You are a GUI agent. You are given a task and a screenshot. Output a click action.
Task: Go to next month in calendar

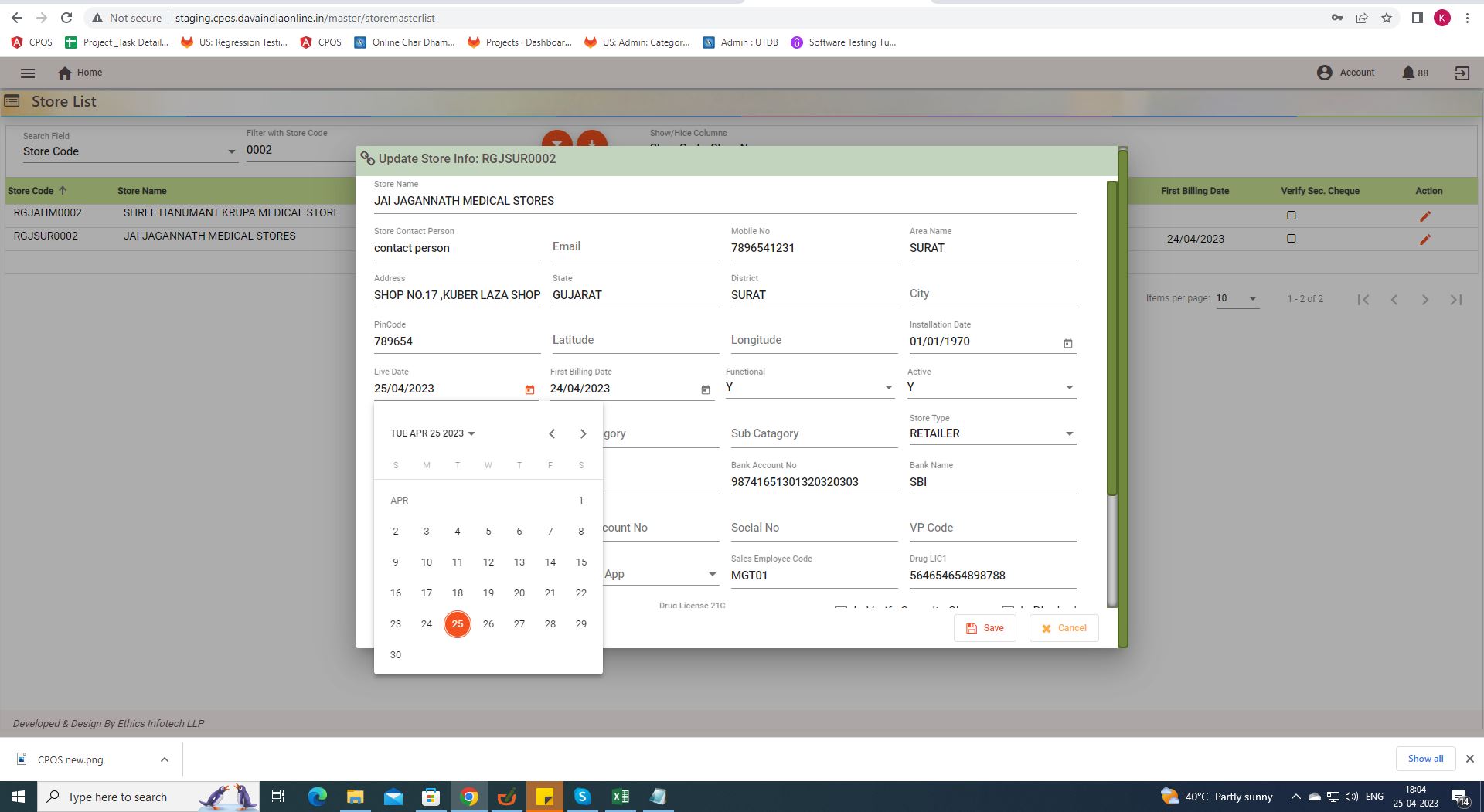coord(583,434)
